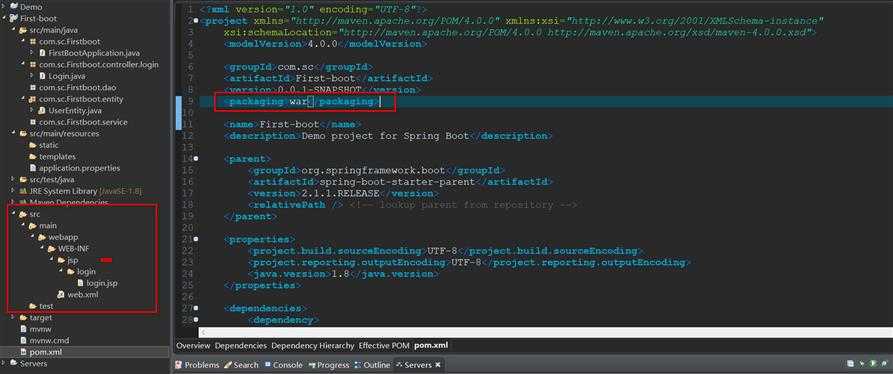Select the mvnw file in explorer
This screenshot has height=374, width=893.
[x=40, y=329]
